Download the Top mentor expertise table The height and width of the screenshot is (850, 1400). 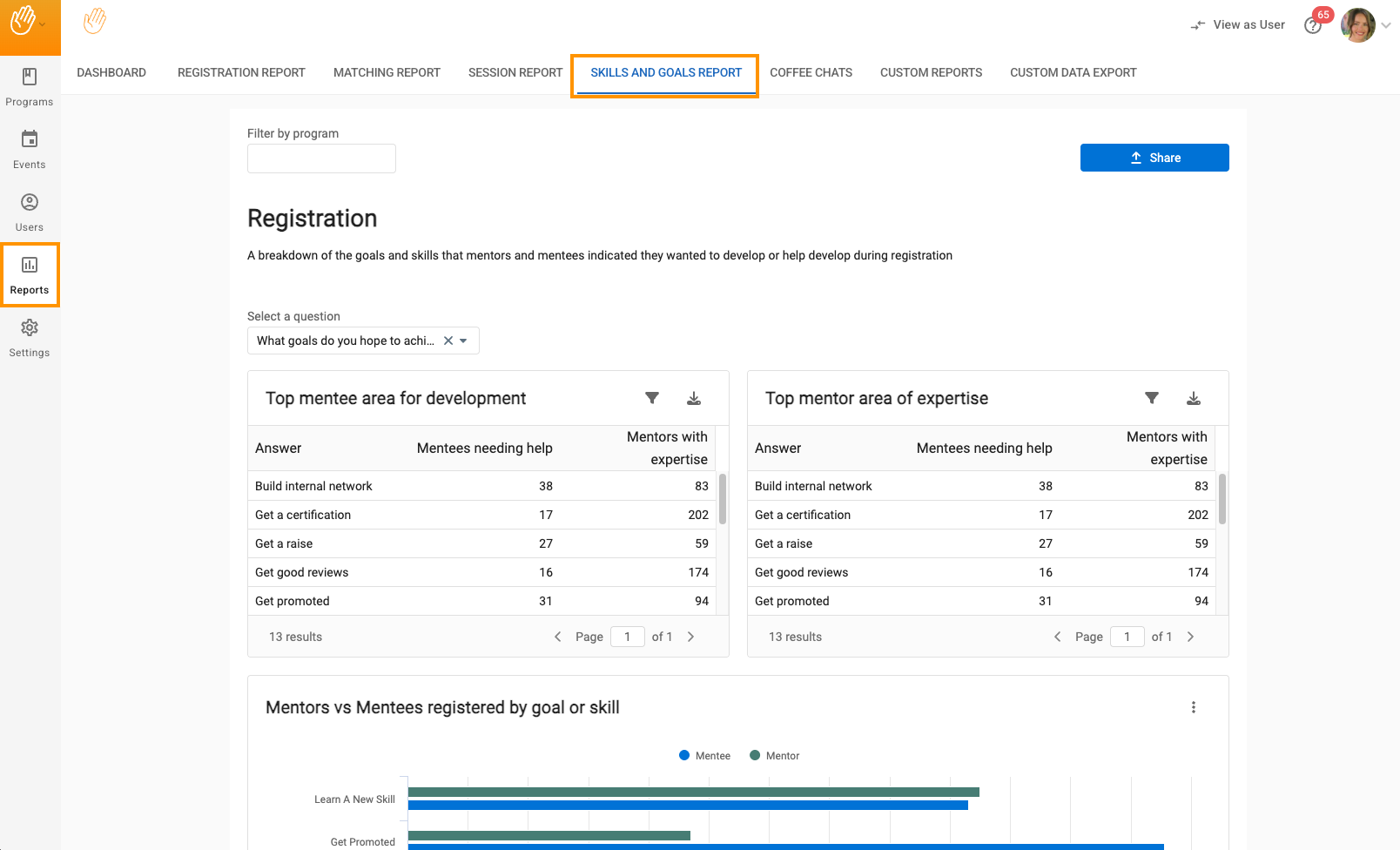pos(1194,398)
